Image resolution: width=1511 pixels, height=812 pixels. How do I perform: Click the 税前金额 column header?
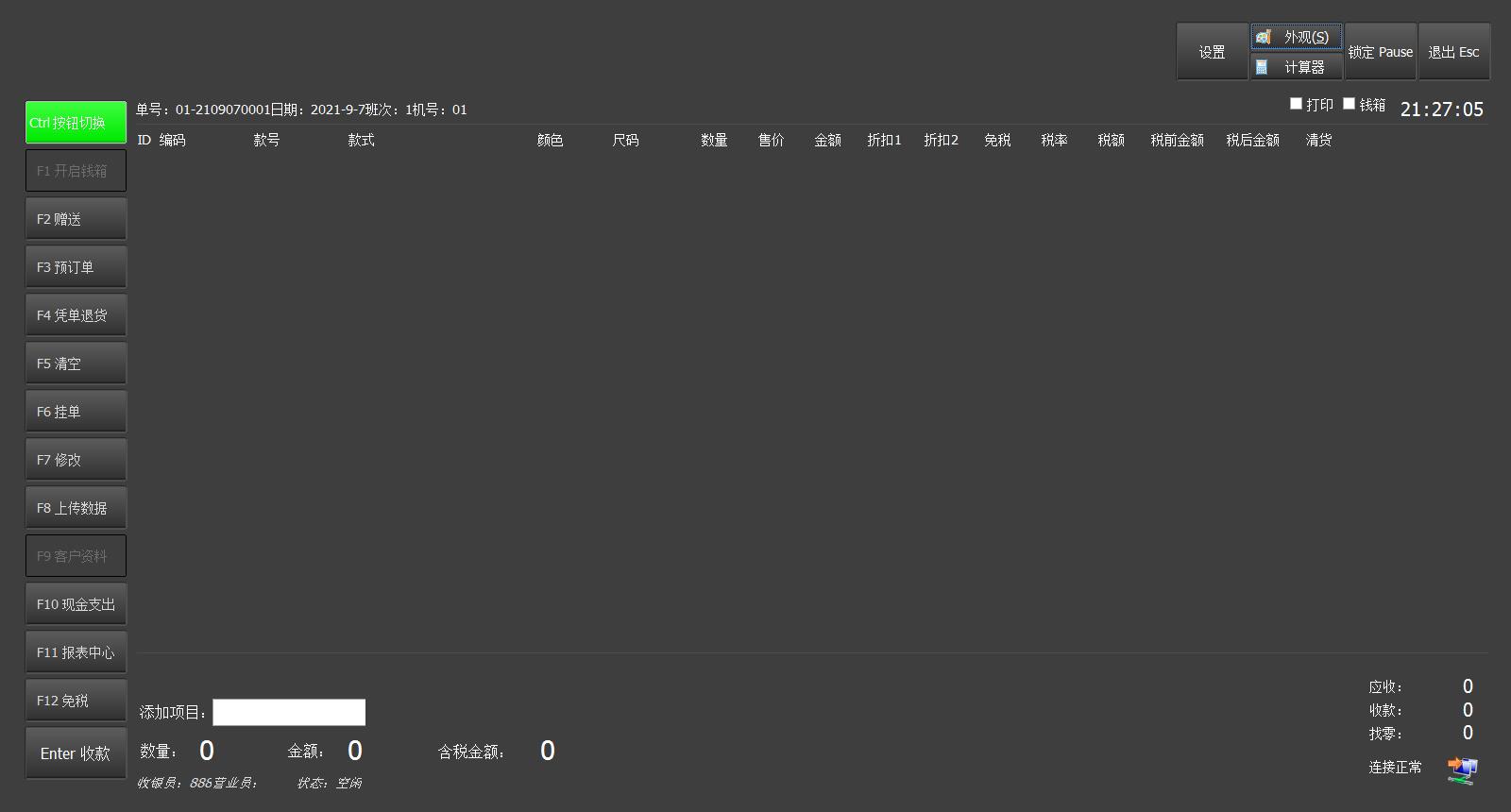pyautogui.click(x=1177, y=140)
